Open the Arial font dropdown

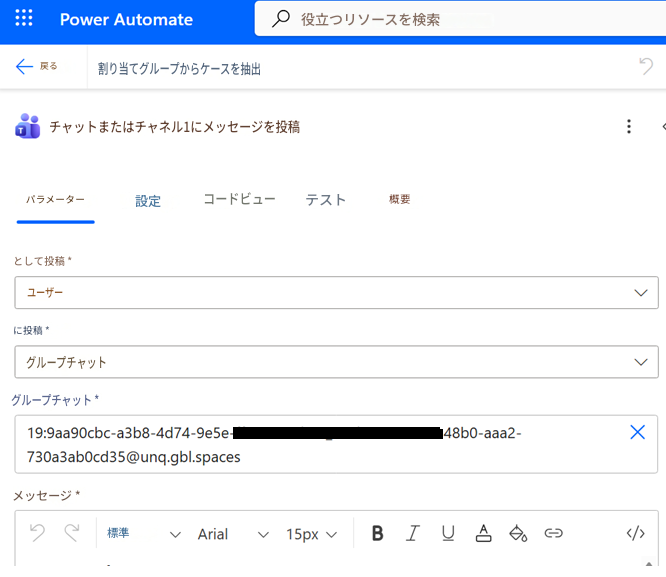click(x=233, y=534)
